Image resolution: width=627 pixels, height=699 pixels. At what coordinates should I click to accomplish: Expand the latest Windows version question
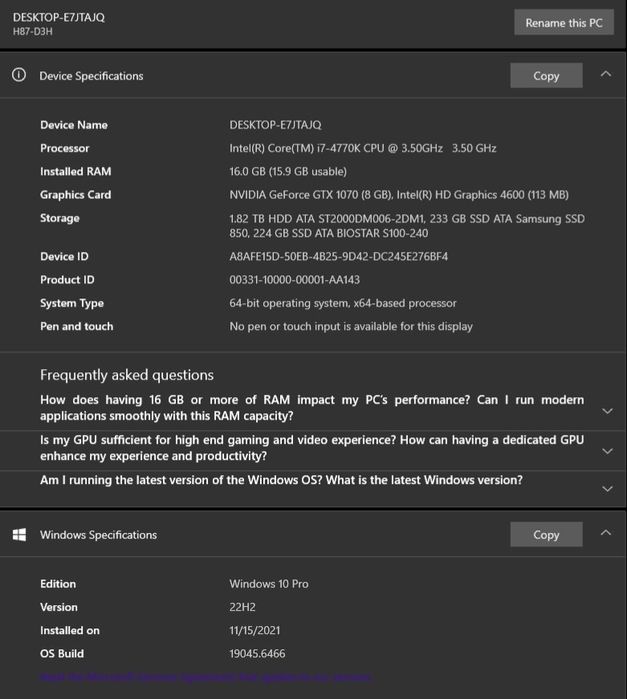click(x=607, y=489)
